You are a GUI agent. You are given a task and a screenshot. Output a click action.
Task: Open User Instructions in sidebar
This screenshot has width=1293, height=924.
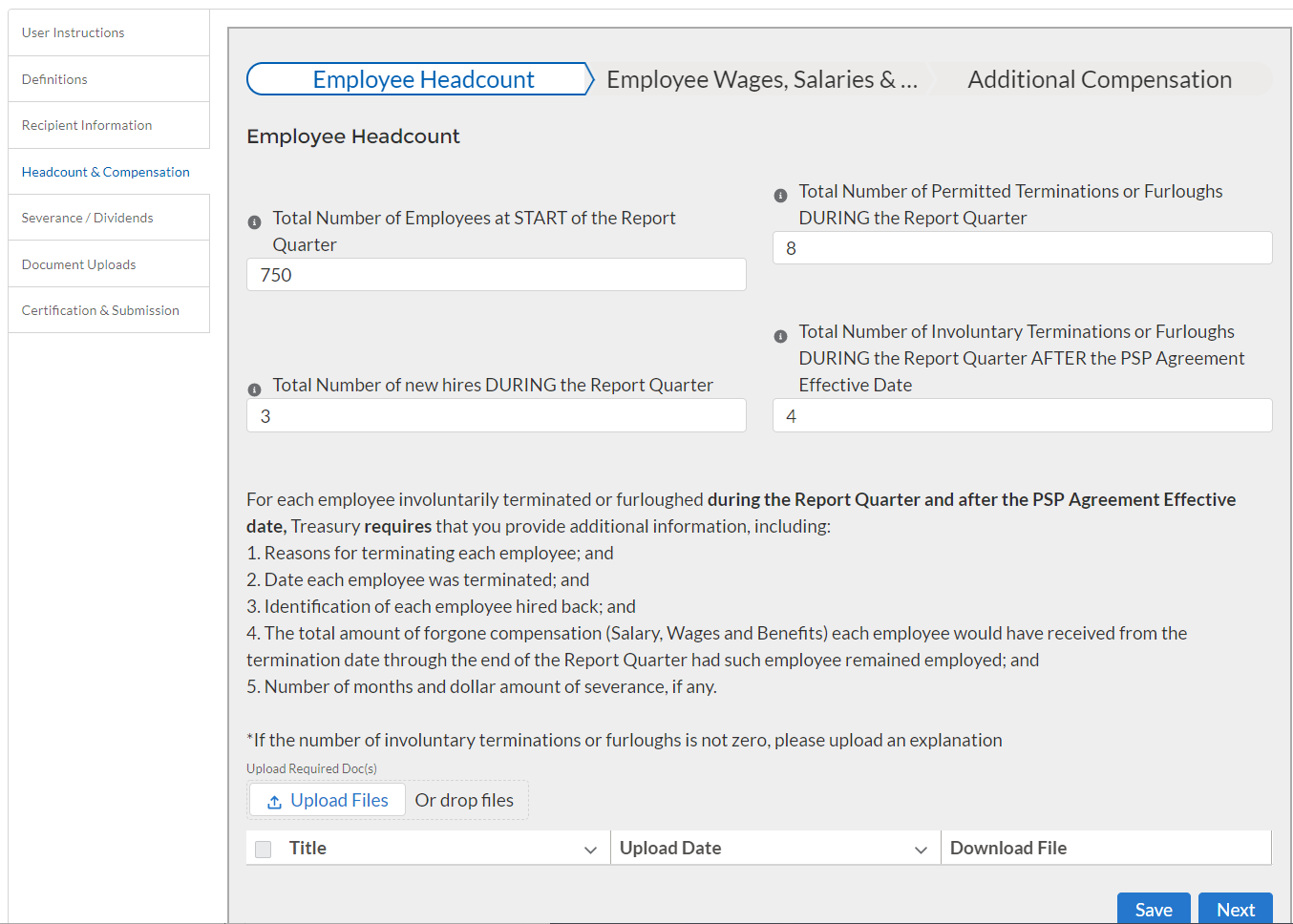[74, 32]
